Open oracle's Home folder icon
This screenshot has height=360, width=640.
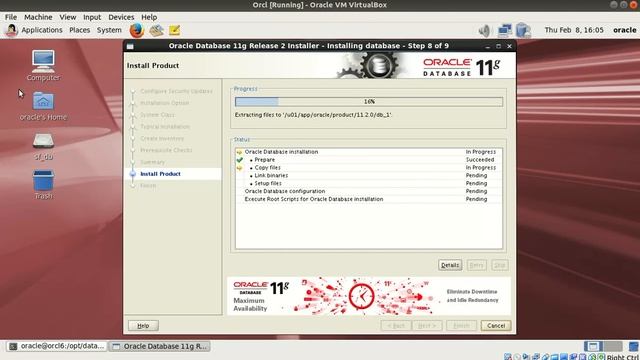tap(43, 106)
